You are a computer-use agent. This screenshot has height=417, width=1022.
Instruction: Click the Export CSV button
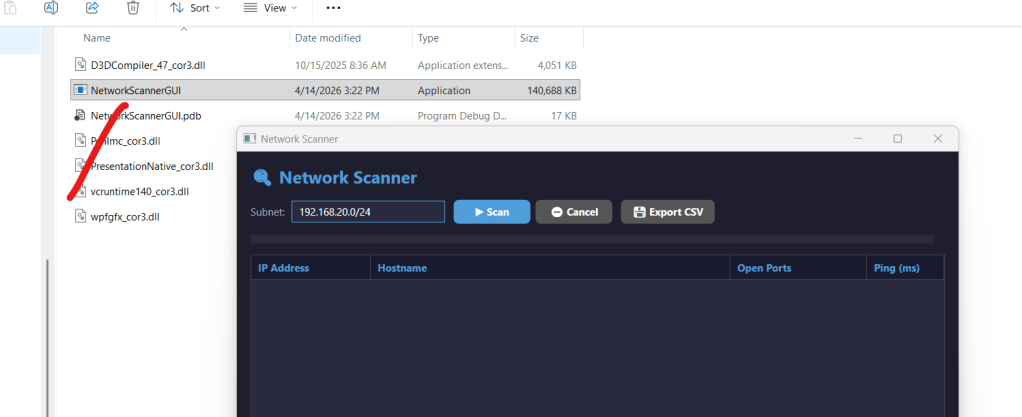point(667,212)
